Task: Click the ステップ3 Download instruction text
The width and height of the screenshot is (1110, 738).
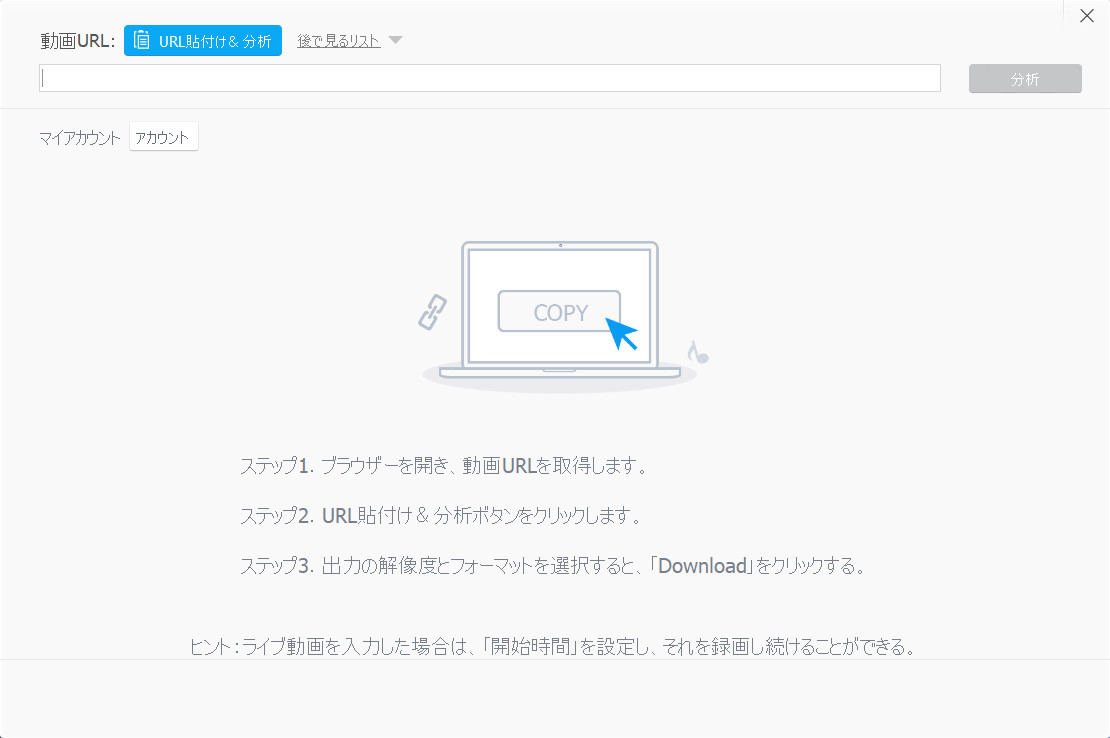Action: pos(551,566)
